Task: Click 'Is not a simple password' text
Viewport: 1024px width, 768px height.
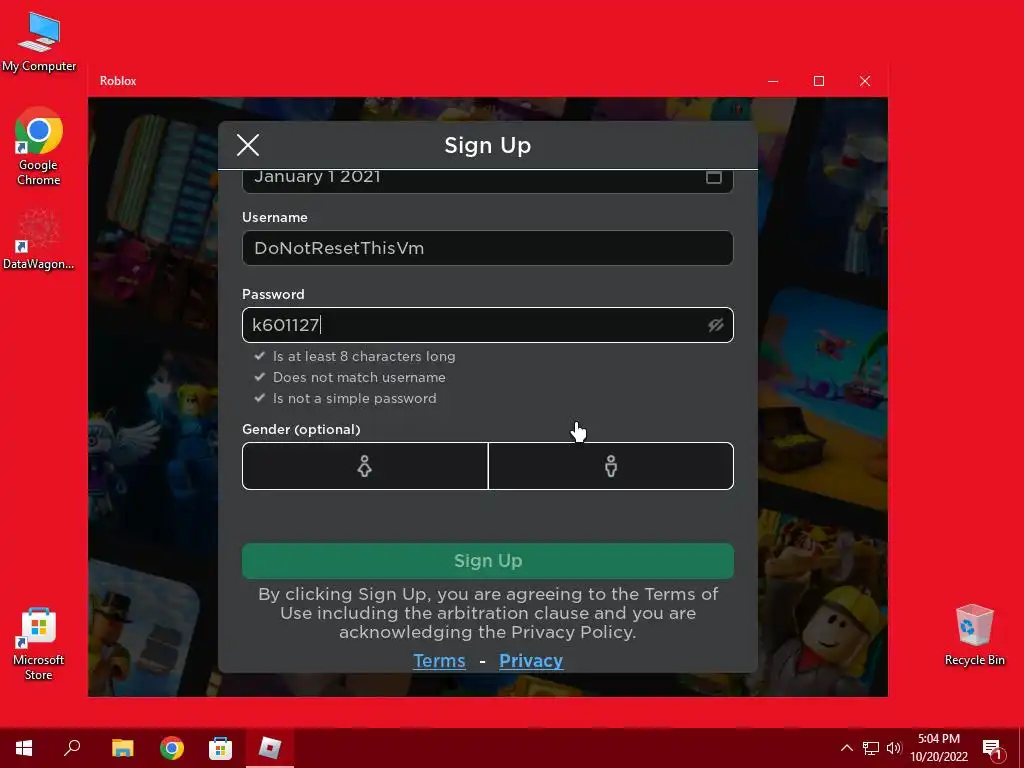Action: coord(355,398)
